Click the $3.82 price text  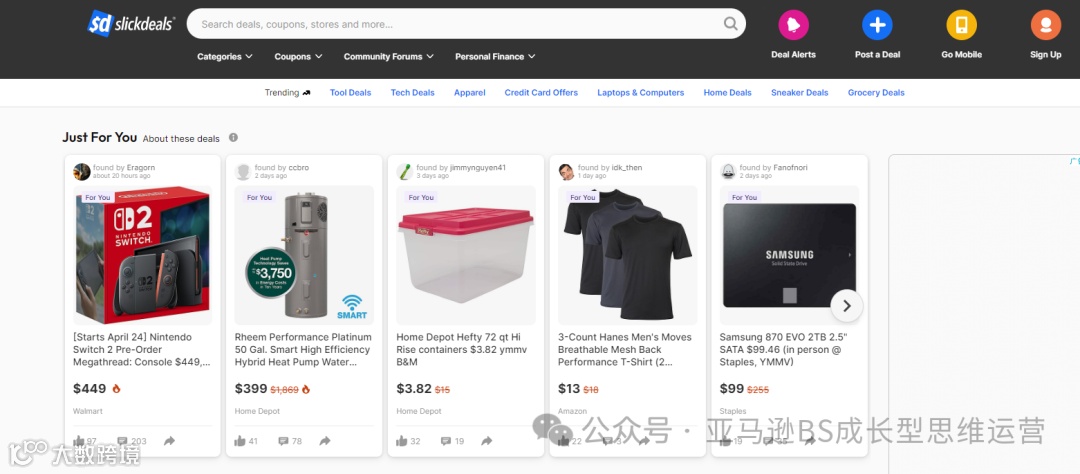(414, 389)
